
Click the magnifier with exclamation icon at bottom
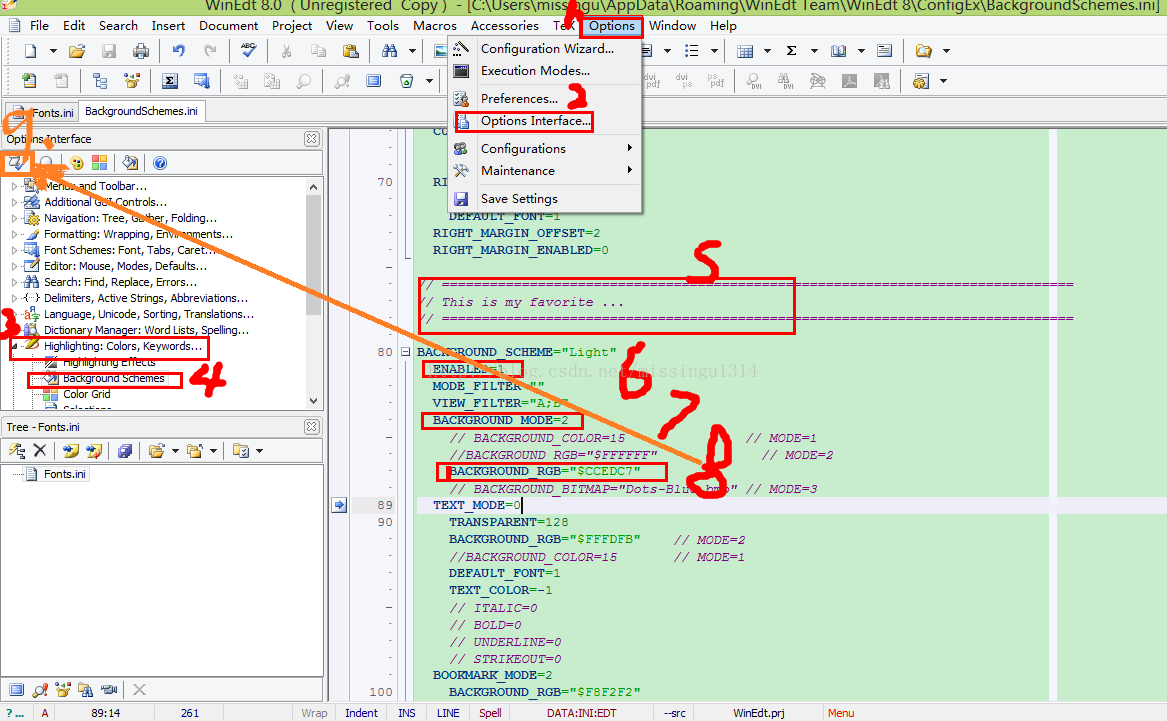tap(40, 690)
